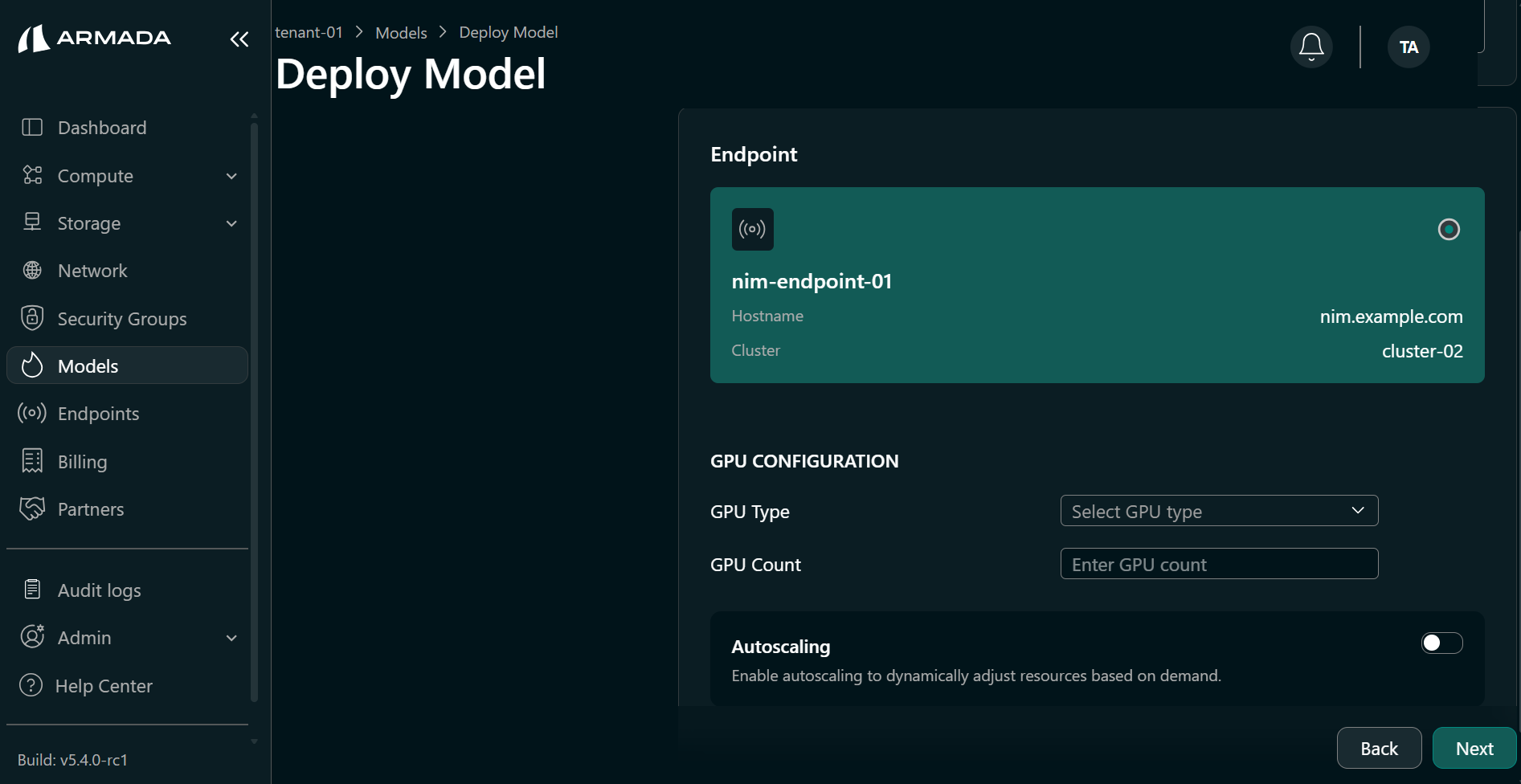Click the Security Groups shield icon
This screenshot has height=784, width=1521.
click(x=32, y=318)
